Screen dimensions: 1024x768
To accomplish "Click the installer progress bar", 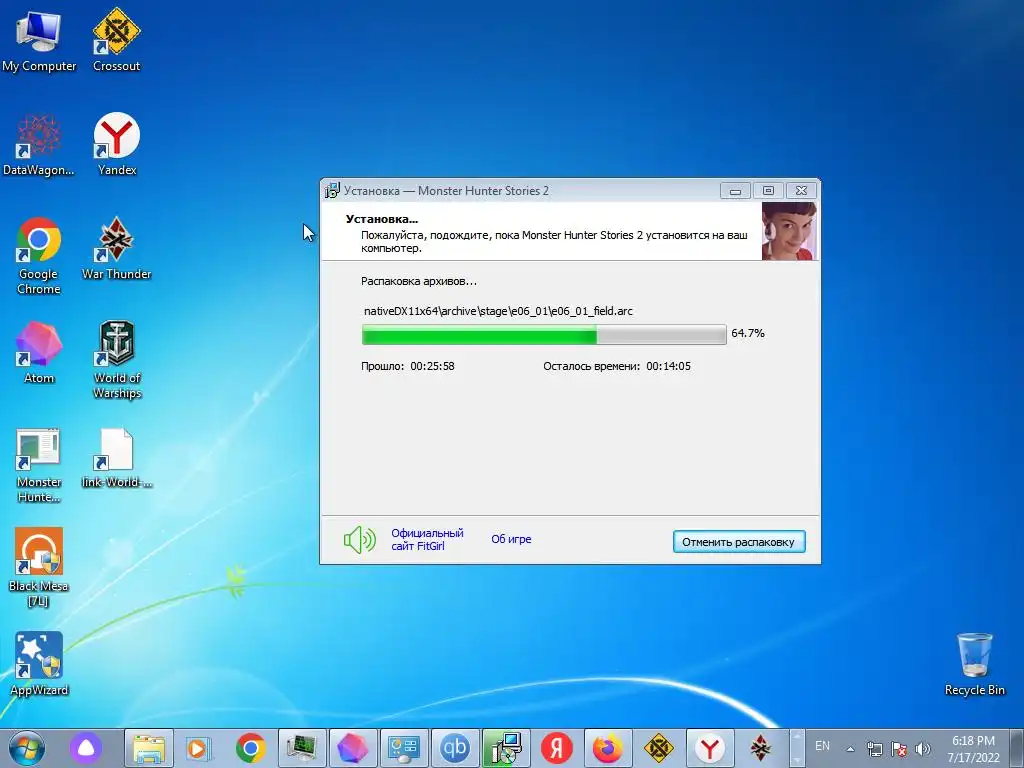I will (x=543, y=334).
